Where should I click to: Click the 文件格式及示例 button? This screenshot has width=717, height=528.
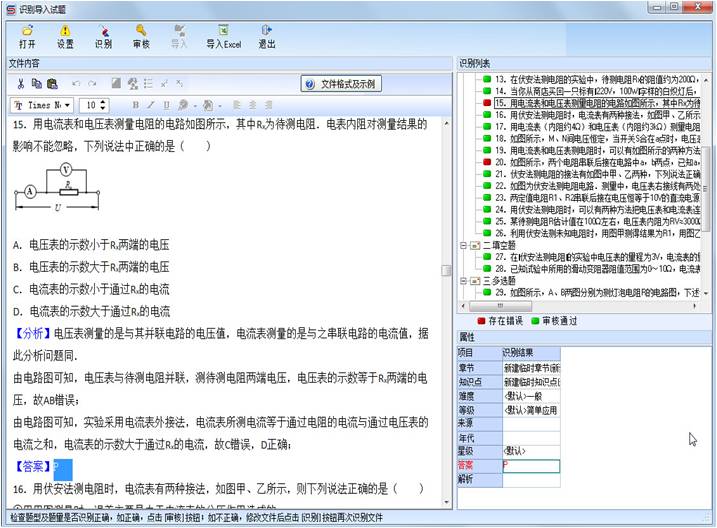(341, 84)
